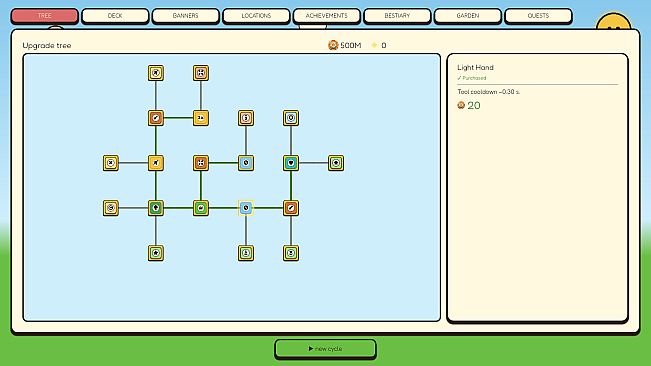Select the pale arrow node atop the left branch
The image size is (651, 366).
point(156,73)
